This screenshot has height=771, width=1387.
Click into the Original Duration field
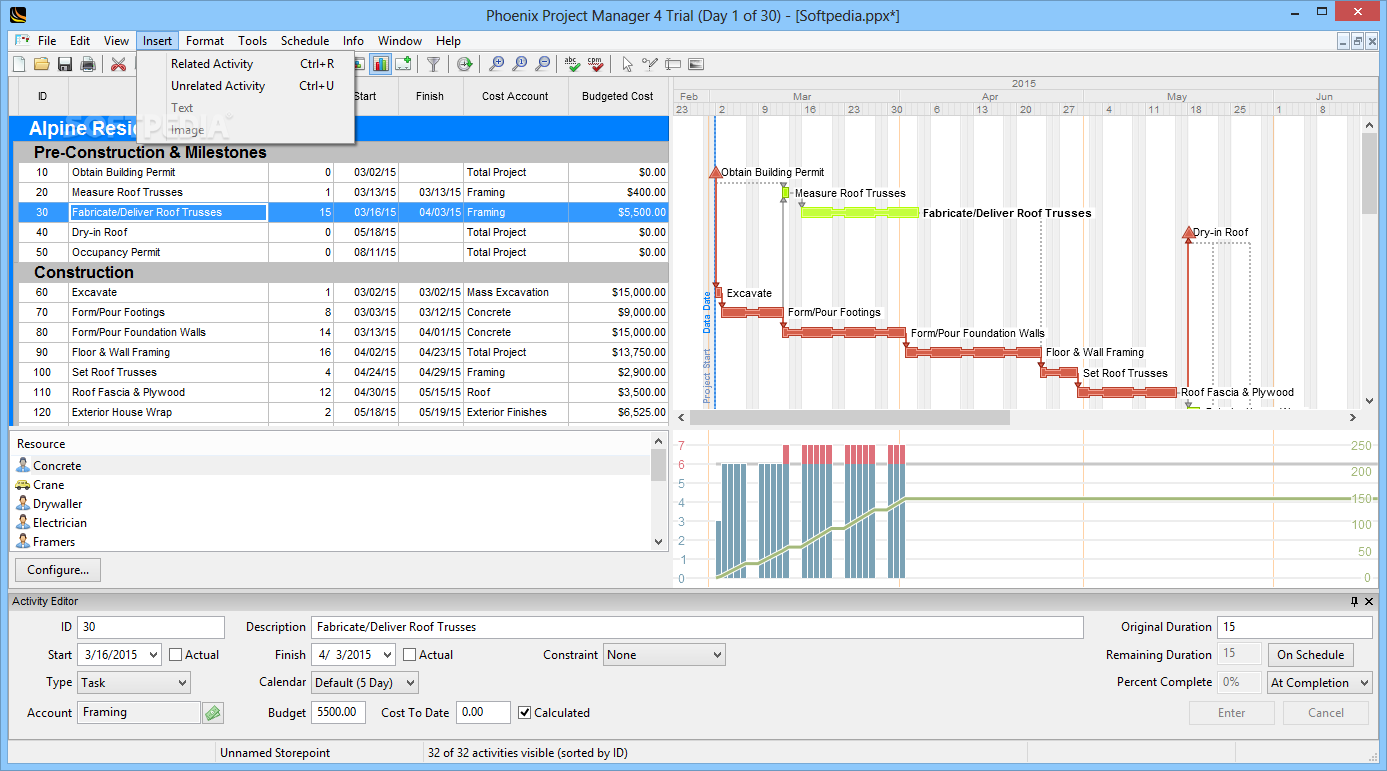point(1295,627)
